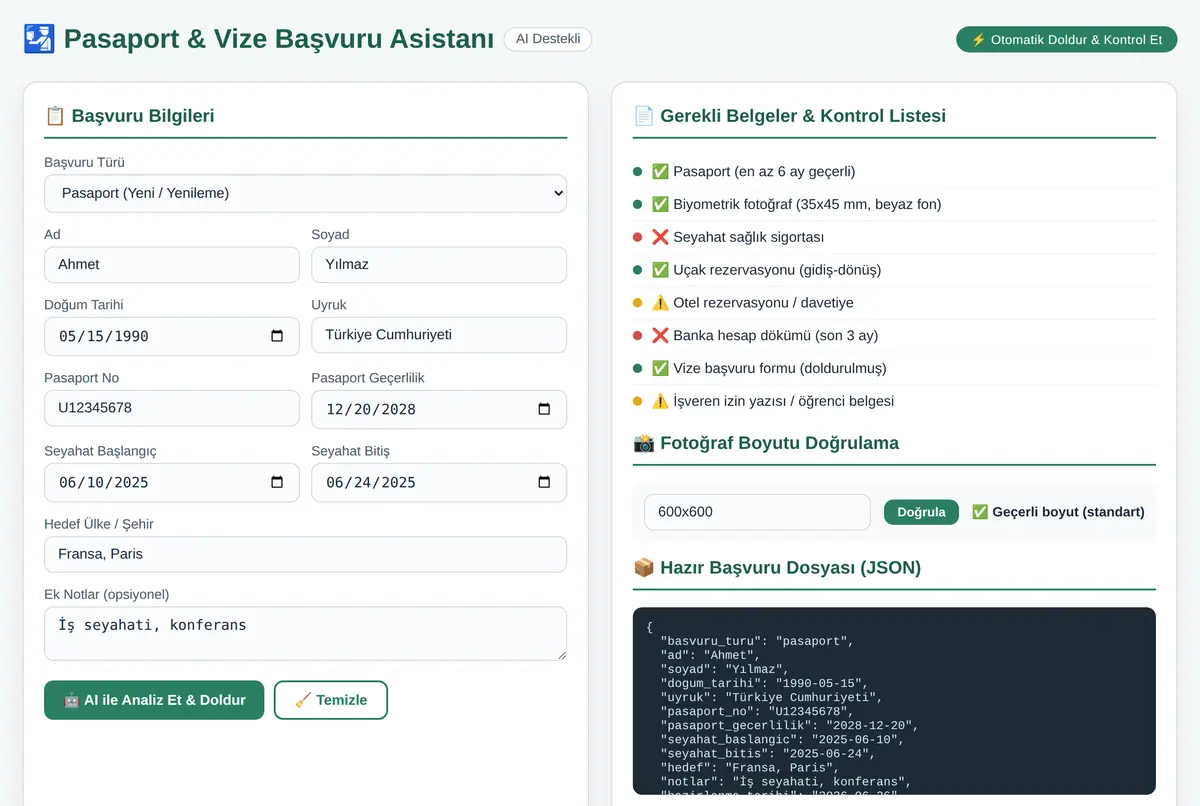The image size is (1200, 806).
Task: Focus the Soyad input field
Action: tap(439, 264)
